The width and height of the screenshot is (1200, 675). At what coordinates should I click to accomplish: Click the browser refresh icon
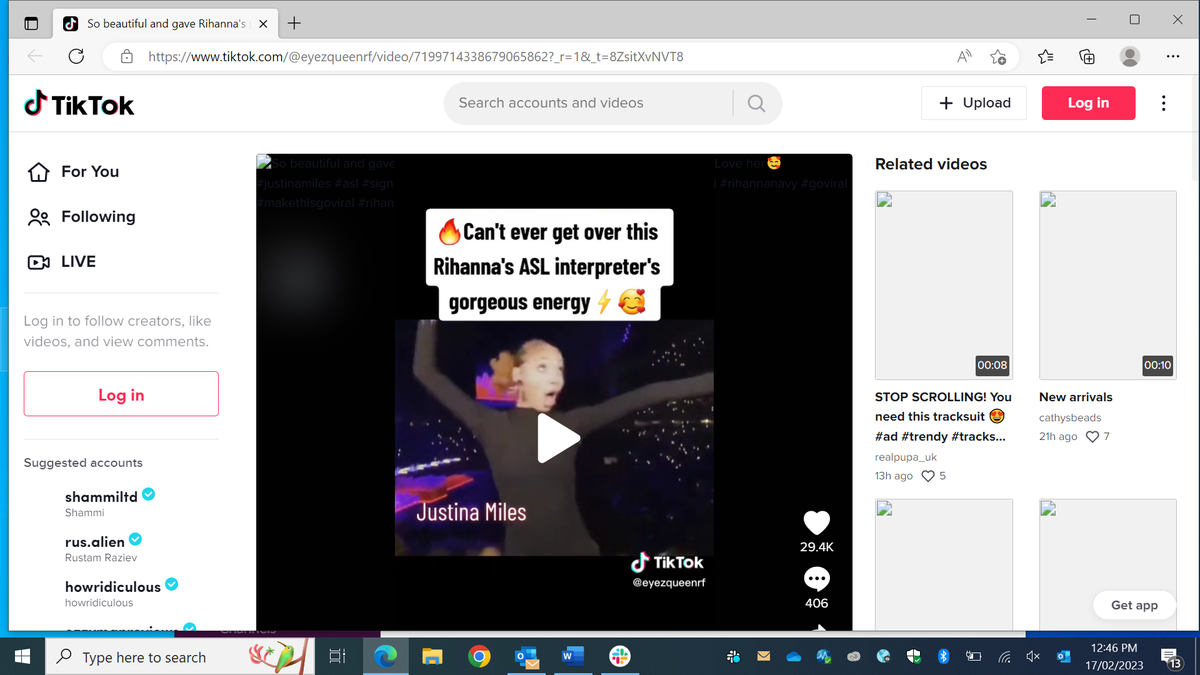77,57
